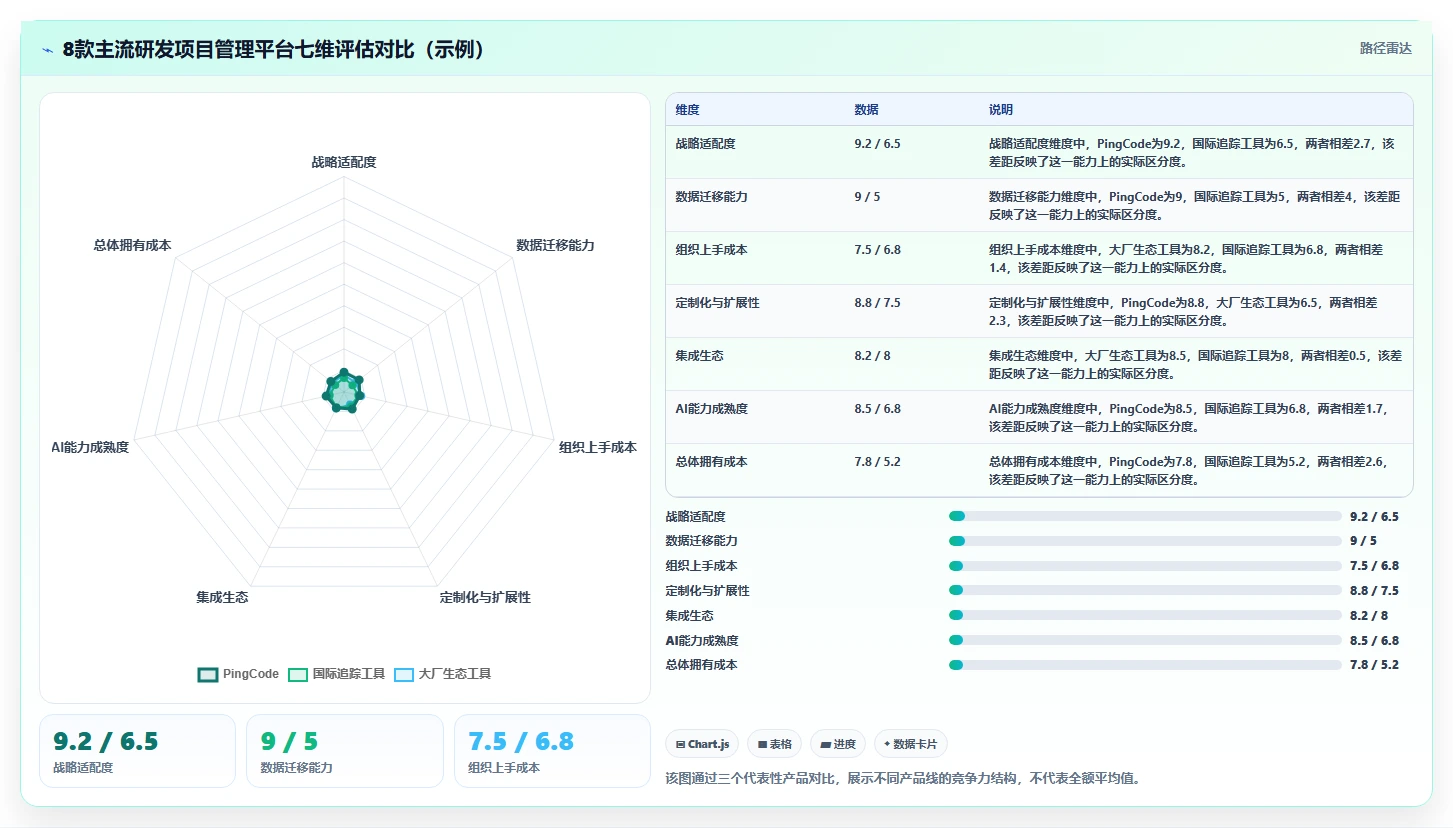Click the lightning icon beside the title
Image resolution: width=1453 pixels, height=828 pixels.
[47, 50]
